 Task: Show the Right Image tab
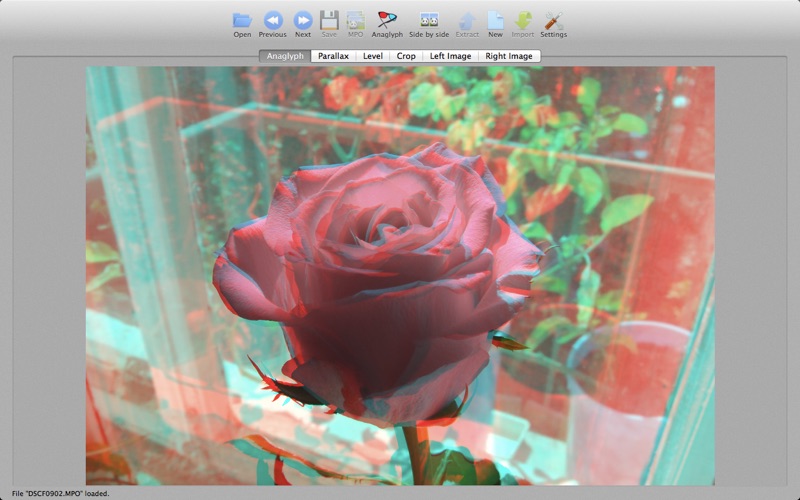click(509, 56)
